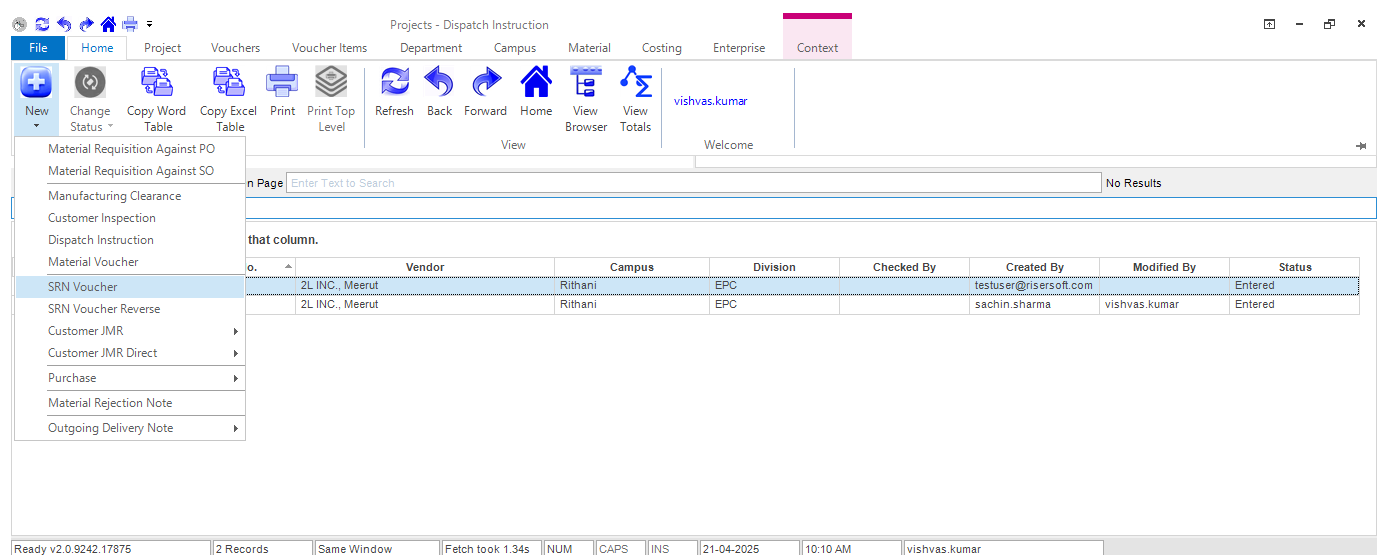
Task: Sort by the Vendor column header
Action: [425, 267]
